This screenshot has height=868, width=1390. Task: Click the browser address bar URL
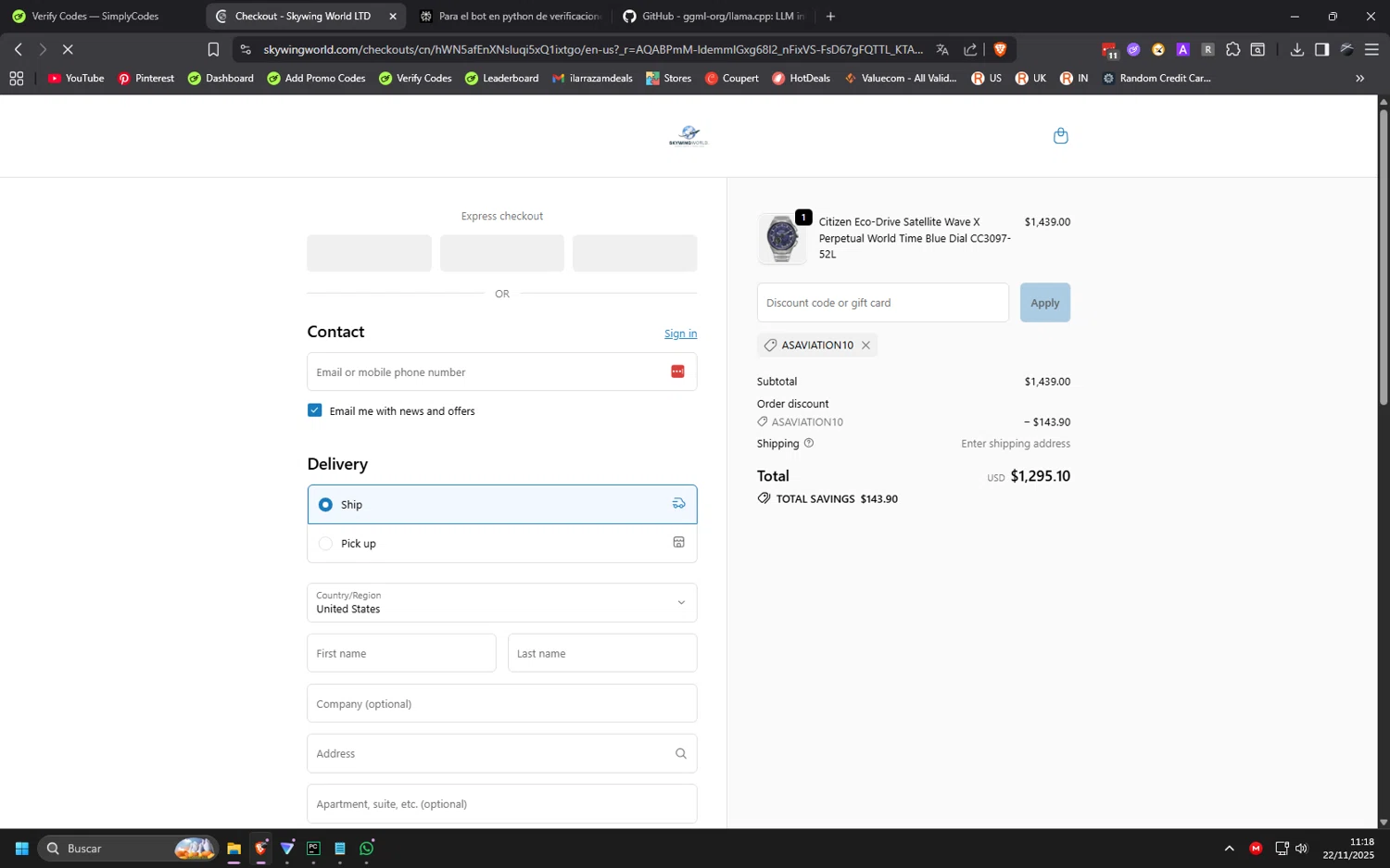(x=593, y=50)
